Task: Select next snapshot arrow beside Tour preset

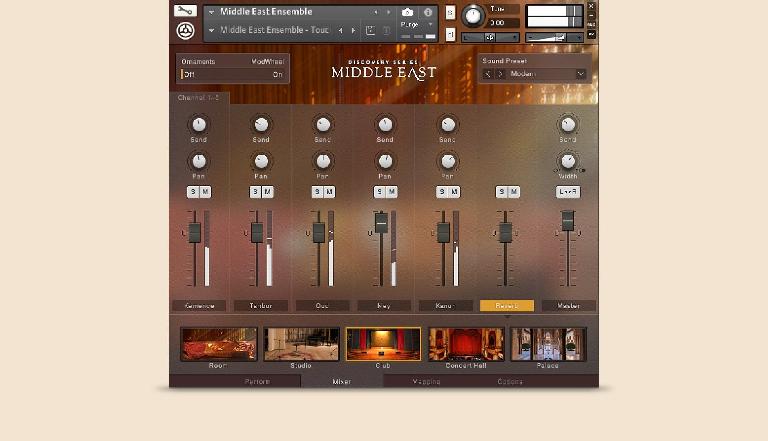Action: pos(353,30)
